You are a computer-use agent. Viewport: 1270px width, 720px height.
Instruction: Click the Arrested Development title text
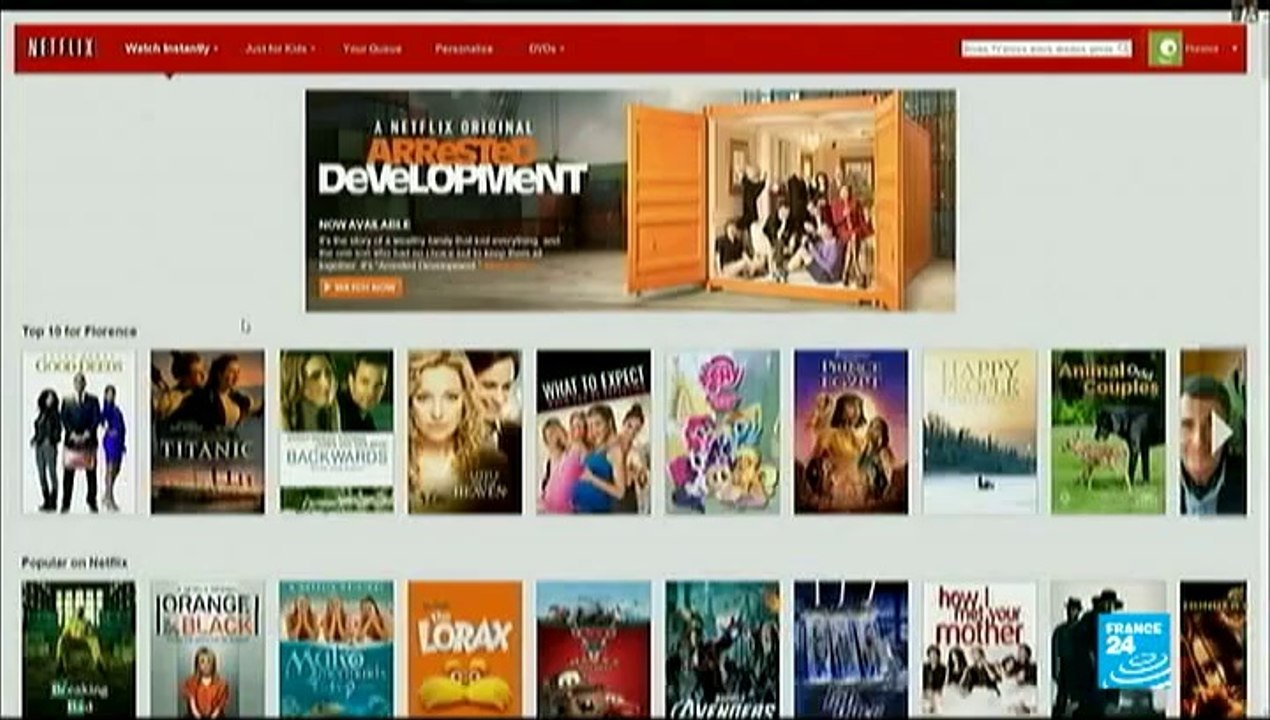pos(452,166)
